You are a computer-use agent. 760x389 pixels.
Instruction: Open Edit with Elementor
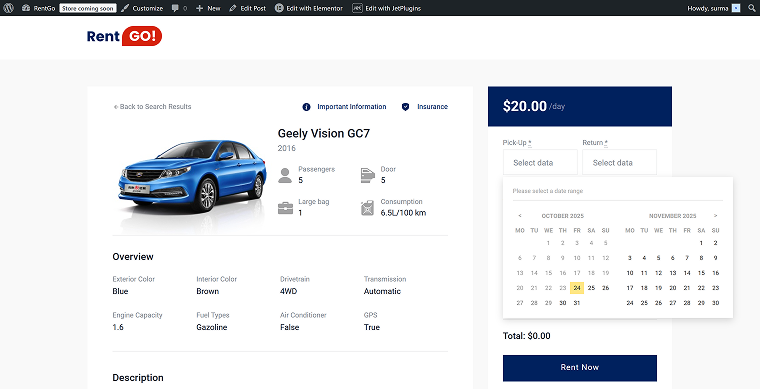point(309,8)
